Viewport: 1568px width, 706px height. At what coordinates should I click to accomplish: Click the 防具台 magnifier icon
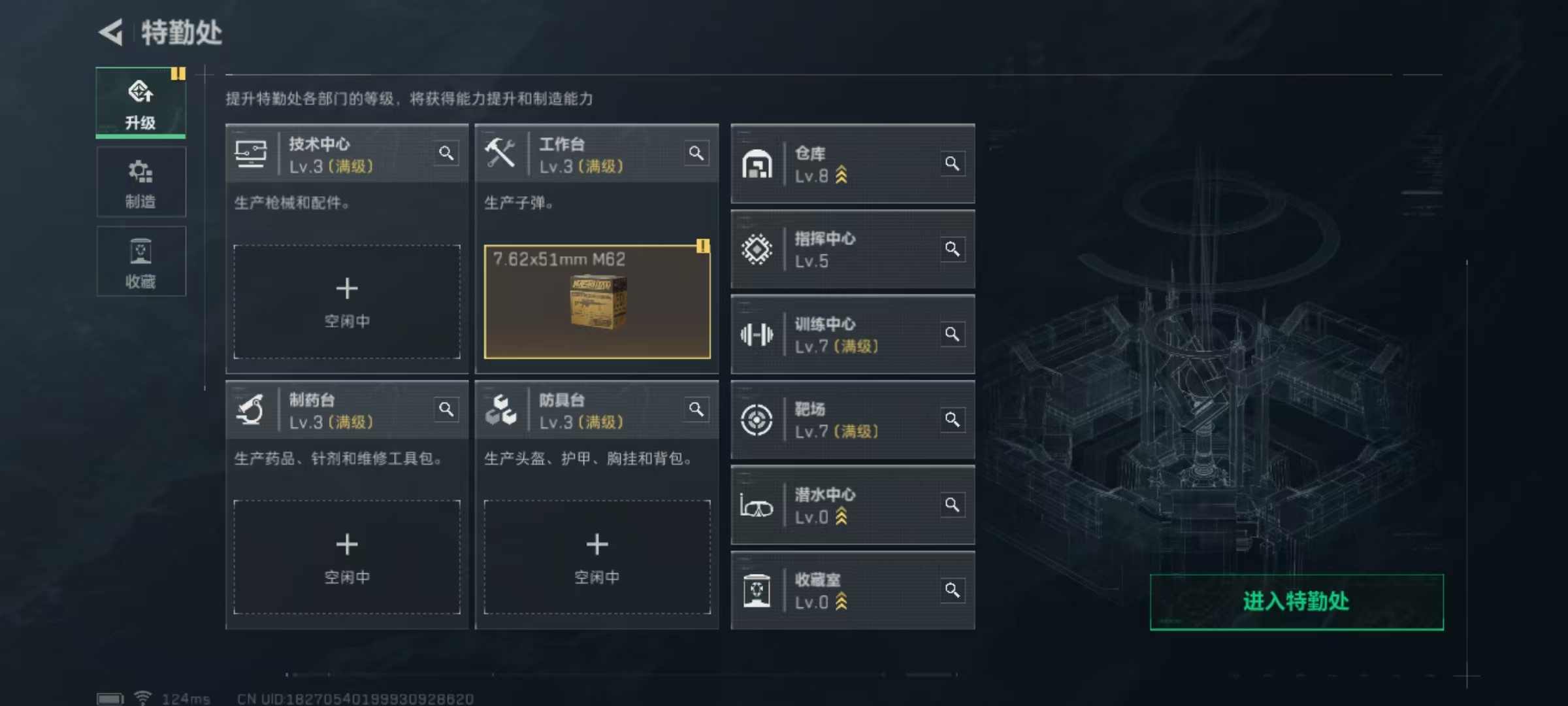point(696,410)
